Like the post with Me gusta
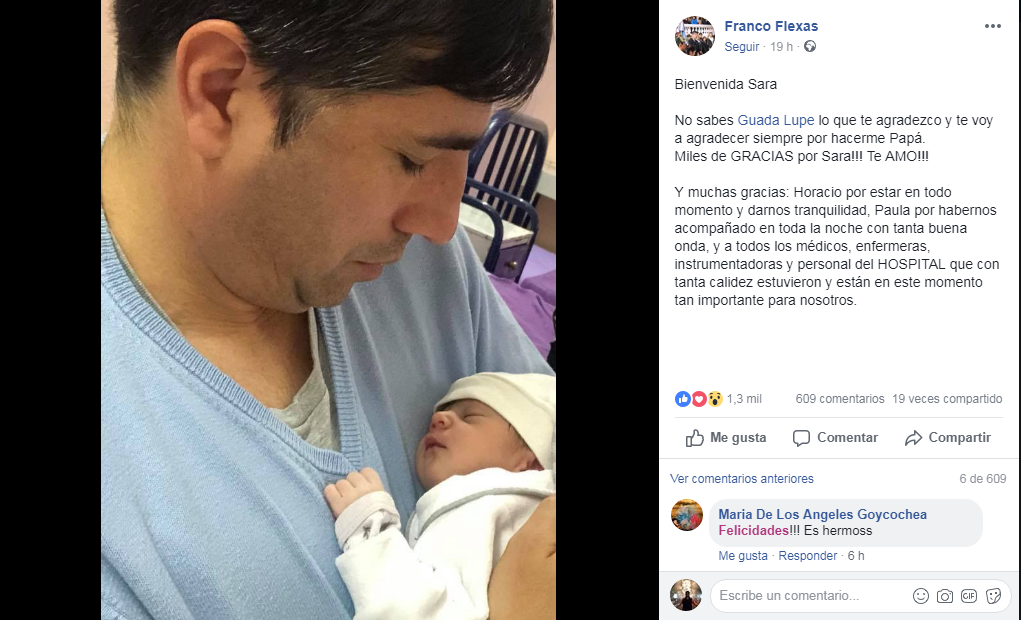The height and width of the screenshot is (620, 1021). [725, 438]
